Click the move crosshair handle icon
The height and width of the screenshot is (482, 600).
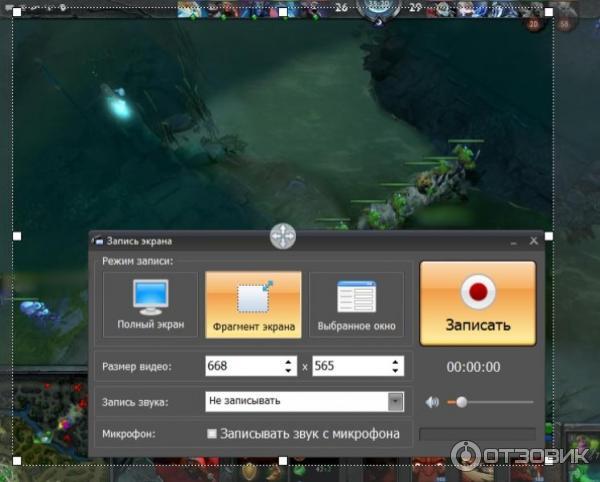(283, 237)
